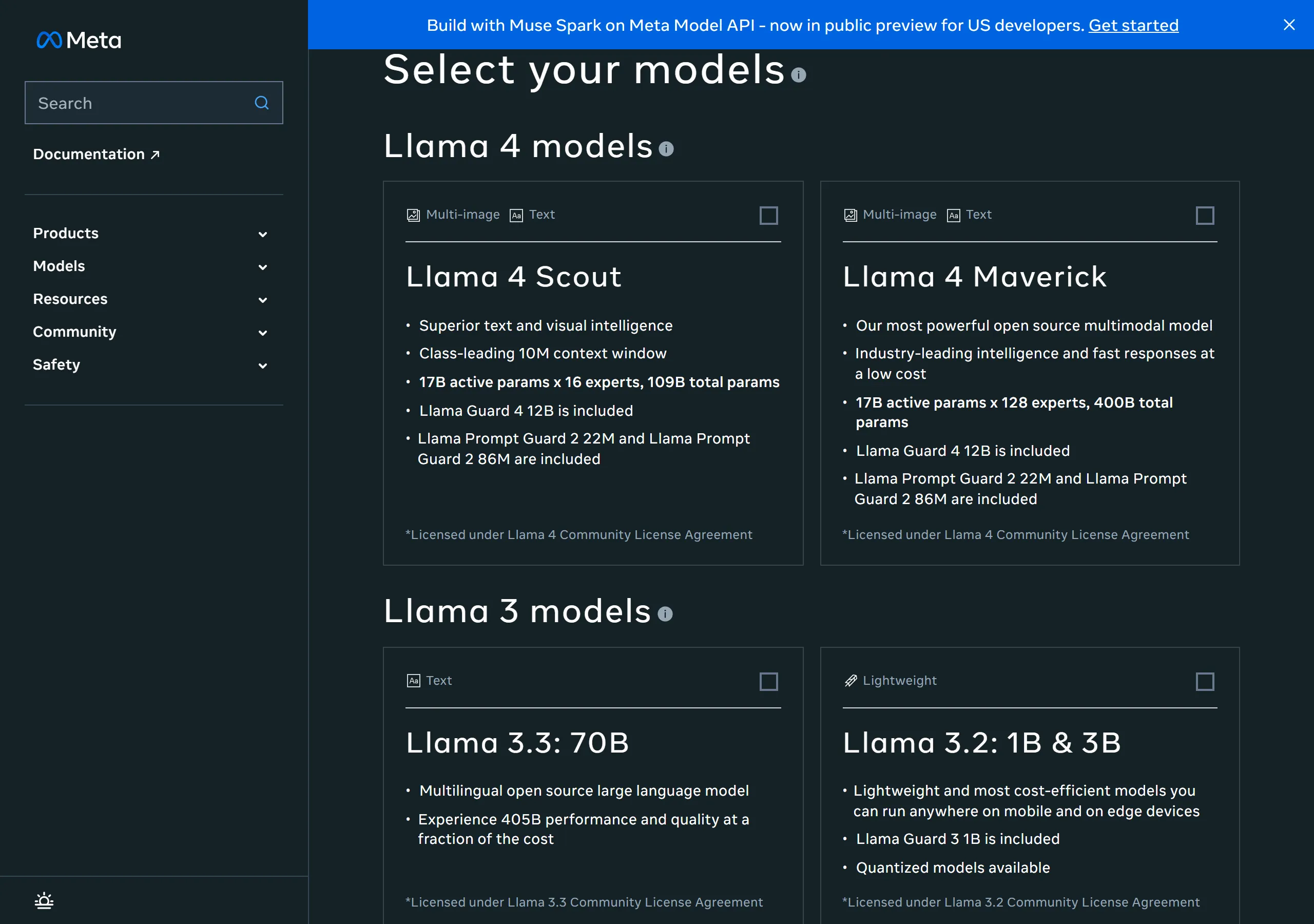The width and height of the screenshot is (1314, 924).
Task: Click the Text icon on Llama 4 Maverick card
Action: click(x=954, y=215)
